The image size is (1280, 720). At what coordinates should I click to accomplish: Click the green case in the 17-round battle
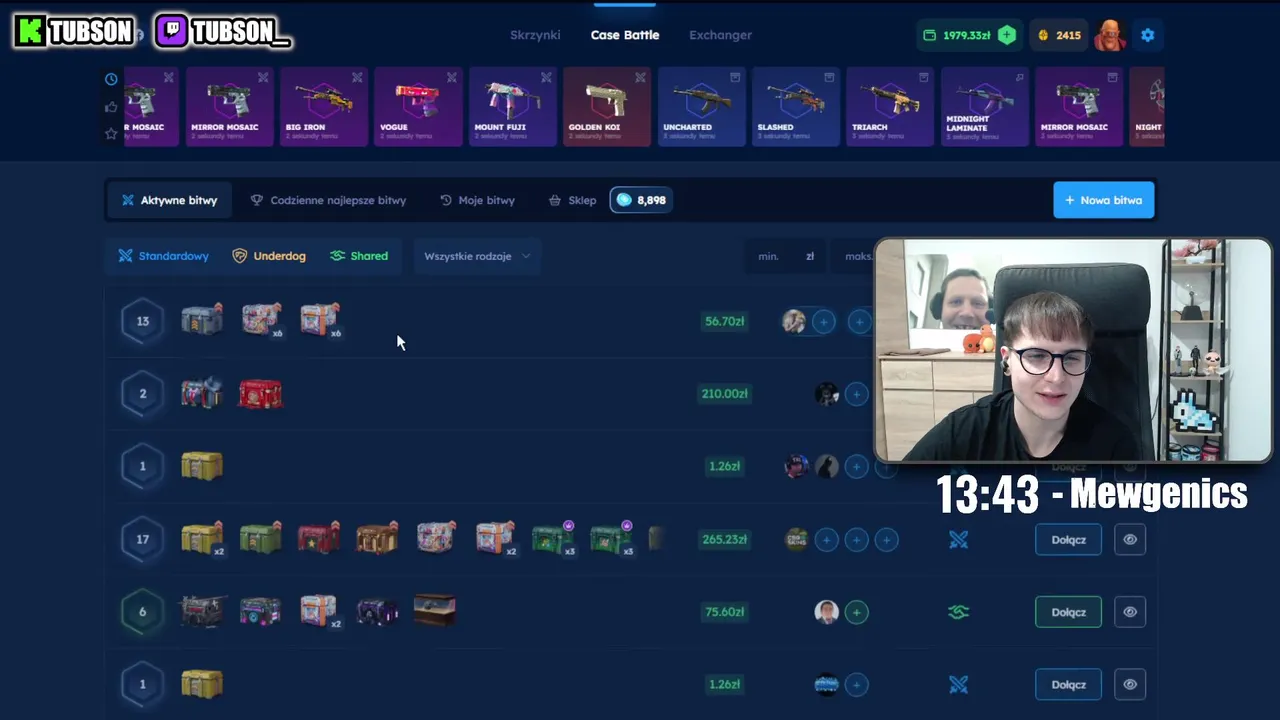point(260,538)
